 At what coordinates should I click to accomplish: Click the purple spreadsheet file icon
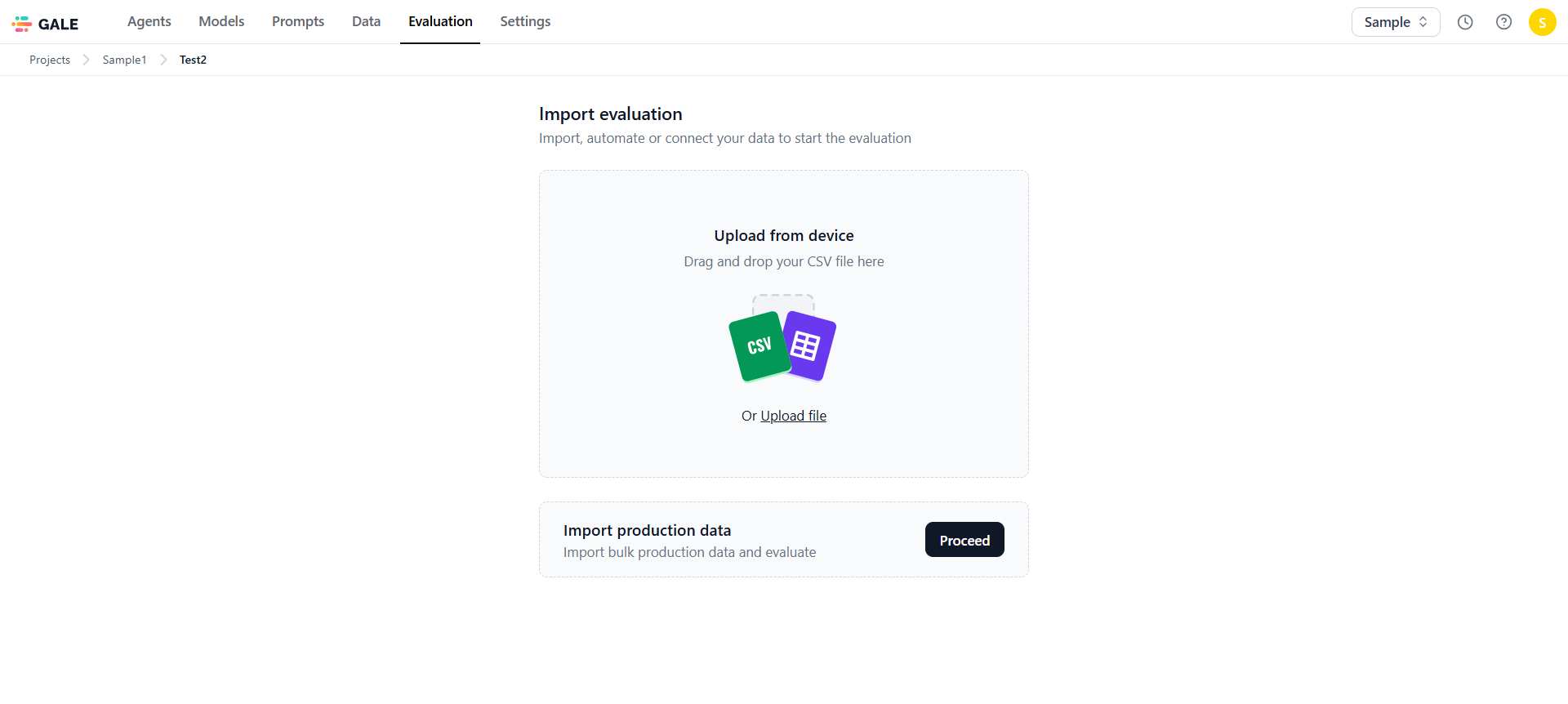pyautogui.click(x=808, y=346)
